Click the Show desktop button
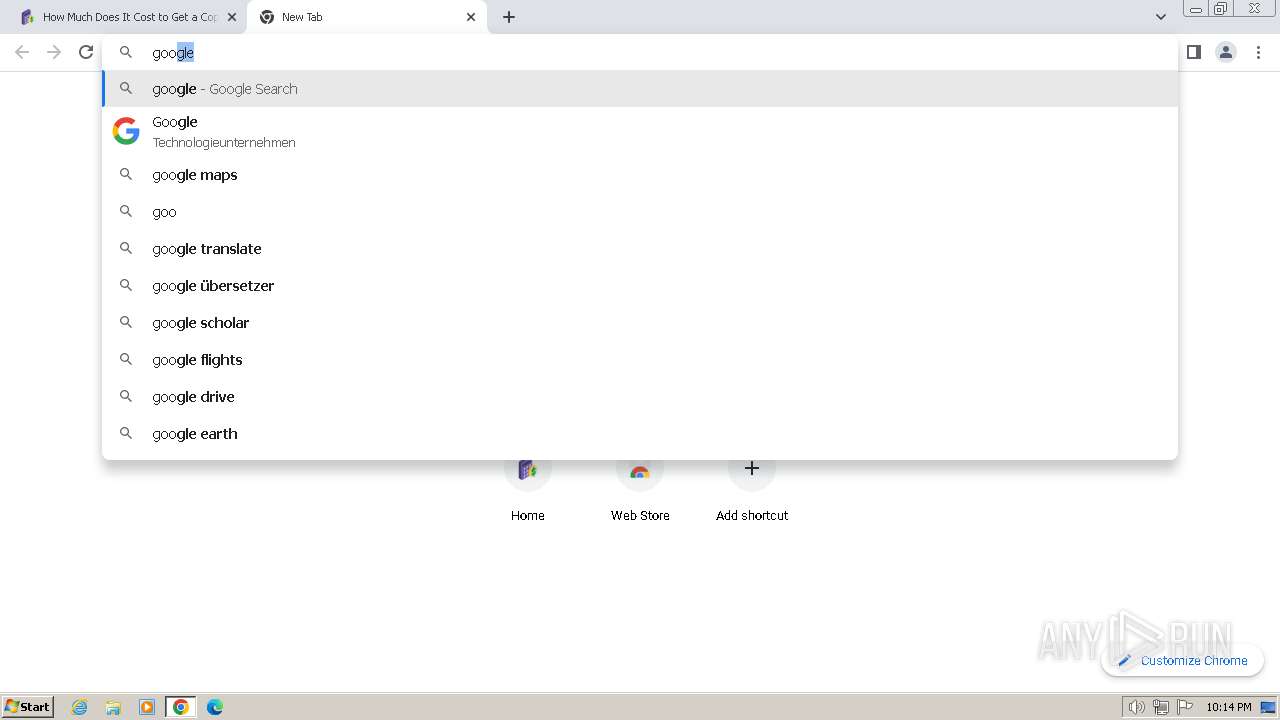The width and height of the screenshot is (1280, 720). [x=1268, y=707]
